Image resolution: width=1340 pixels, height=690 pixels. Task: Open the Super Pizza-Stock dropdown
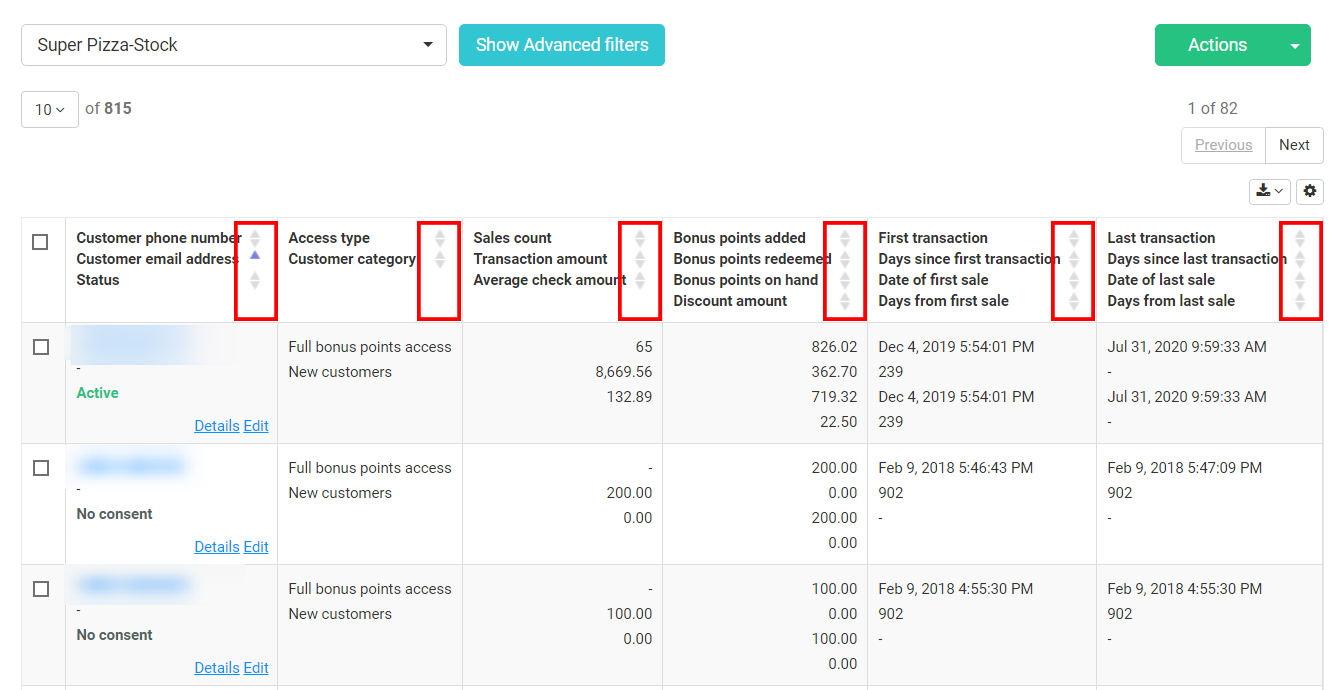[x=234, y=45]
